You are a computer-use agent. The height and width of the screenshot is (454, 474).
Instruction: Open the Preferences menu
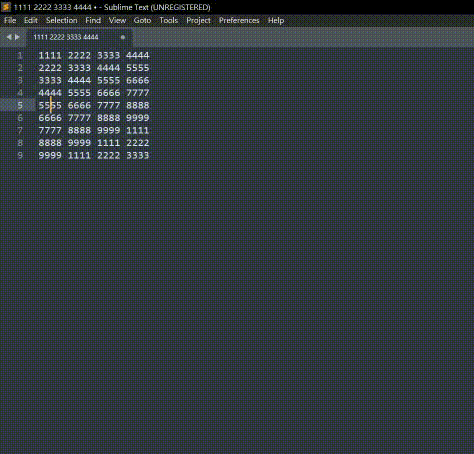tap(239, 20)
